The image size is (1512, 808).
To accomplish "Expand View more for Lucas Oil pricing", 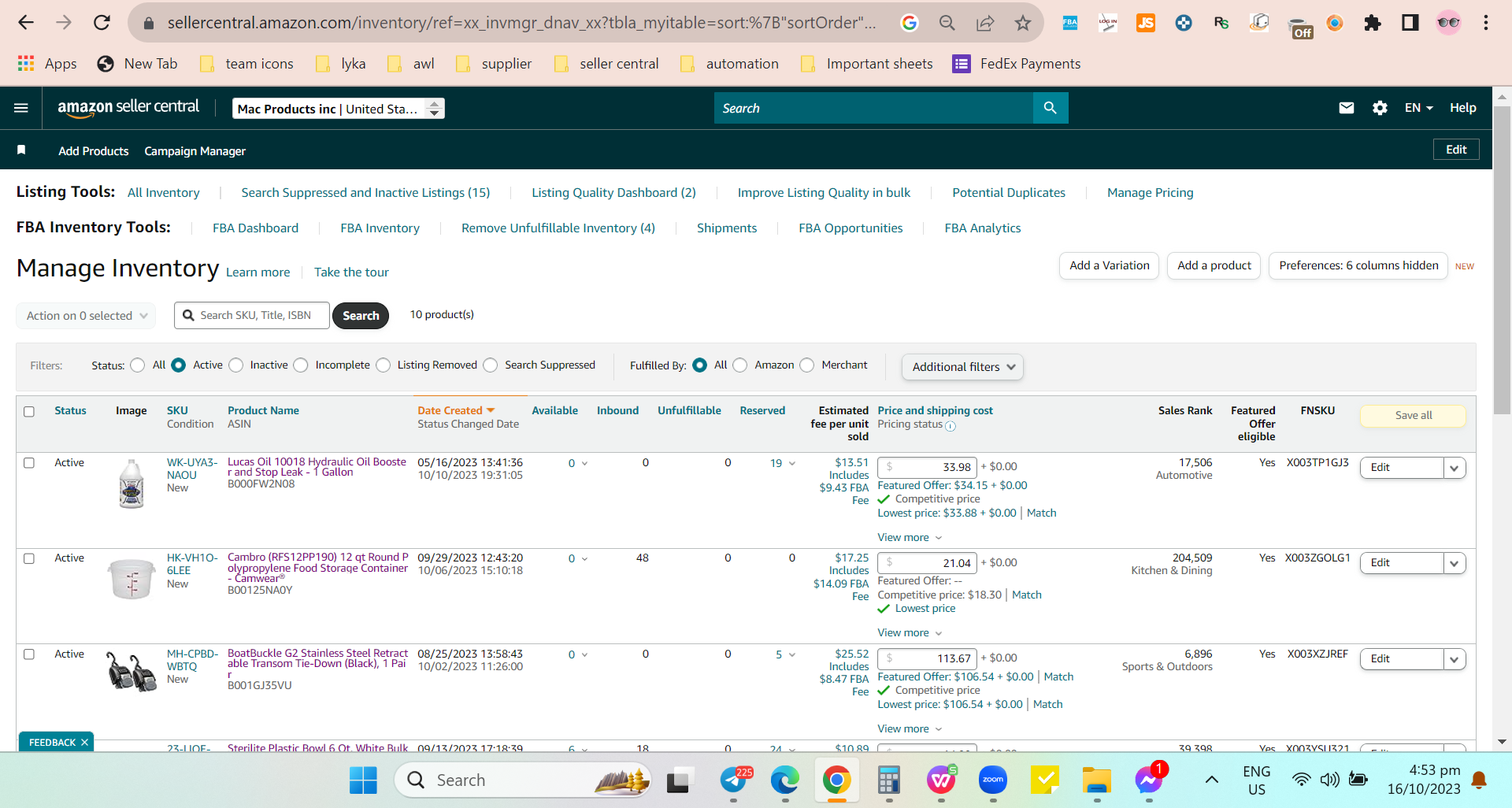I will [x=910, y=538].
